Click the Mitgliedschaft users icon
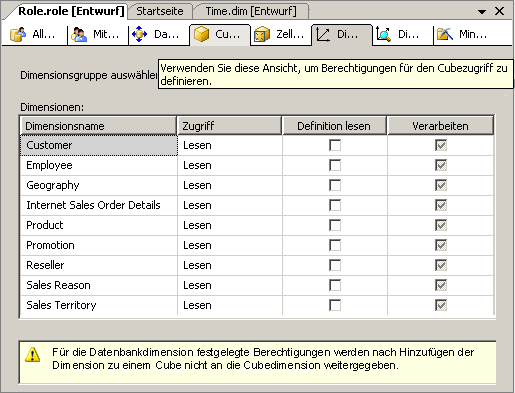 pyautogui.click(x=79, y=34)
